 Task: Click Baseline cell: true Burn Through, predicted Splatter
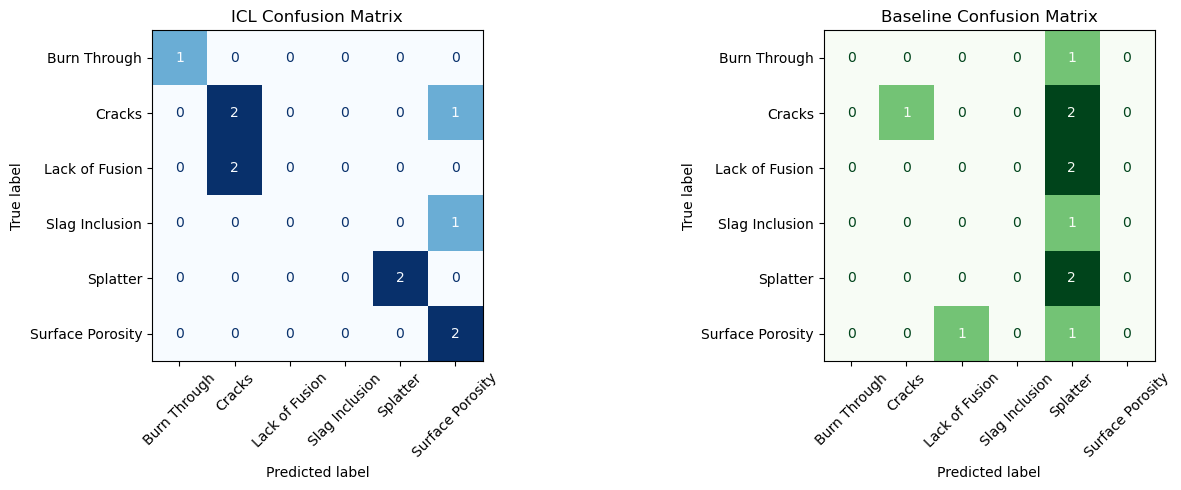point(1072,57)
